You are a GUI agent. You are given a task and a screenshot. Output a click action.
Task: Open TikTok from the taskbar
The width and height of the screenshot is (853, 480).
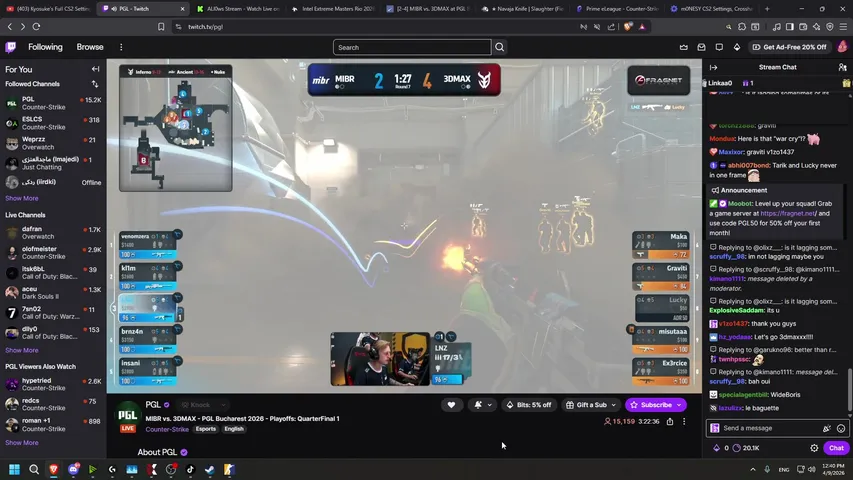(x=190, y=469)
